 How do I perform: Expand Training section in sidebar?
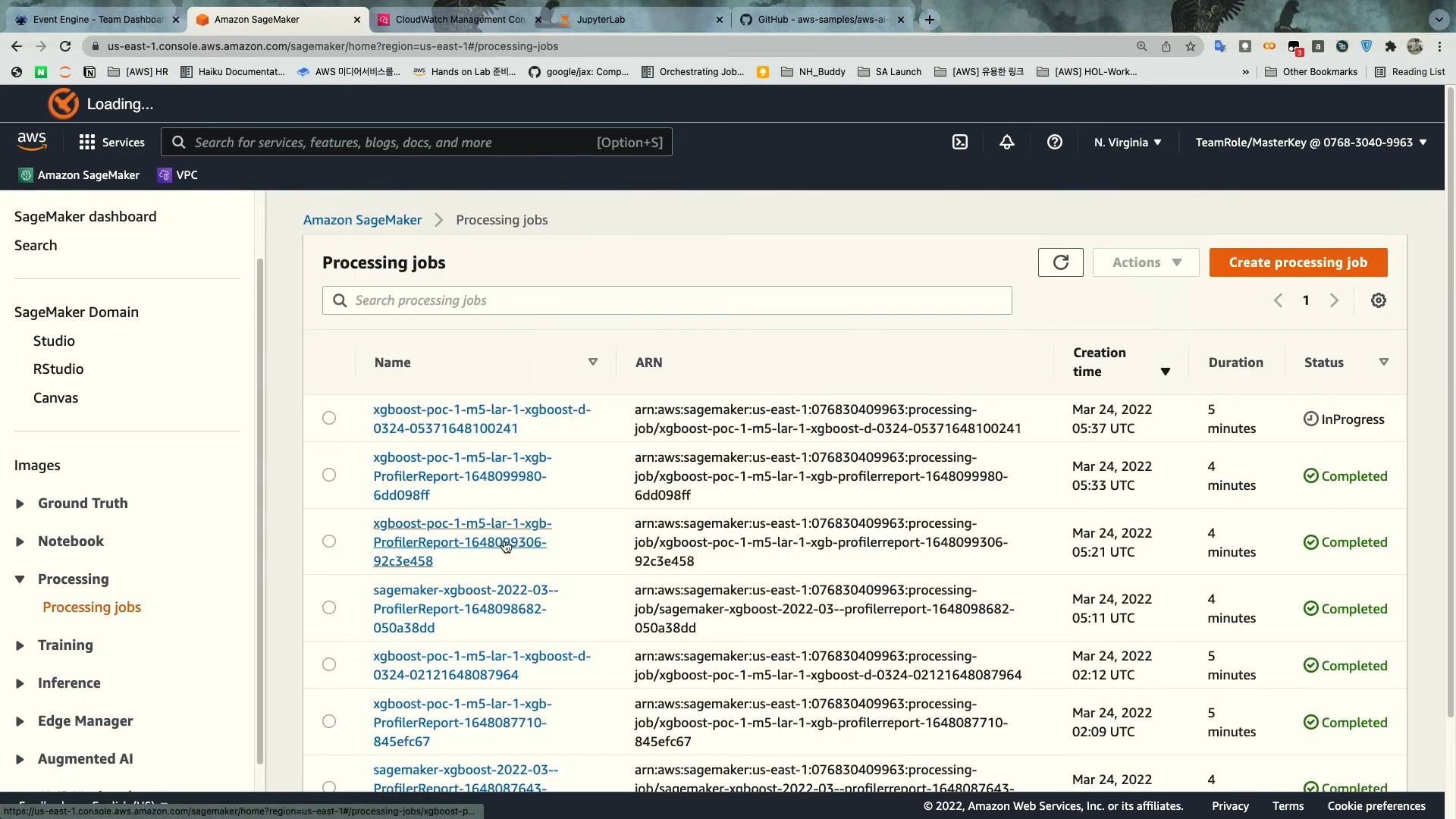point(20,645)
